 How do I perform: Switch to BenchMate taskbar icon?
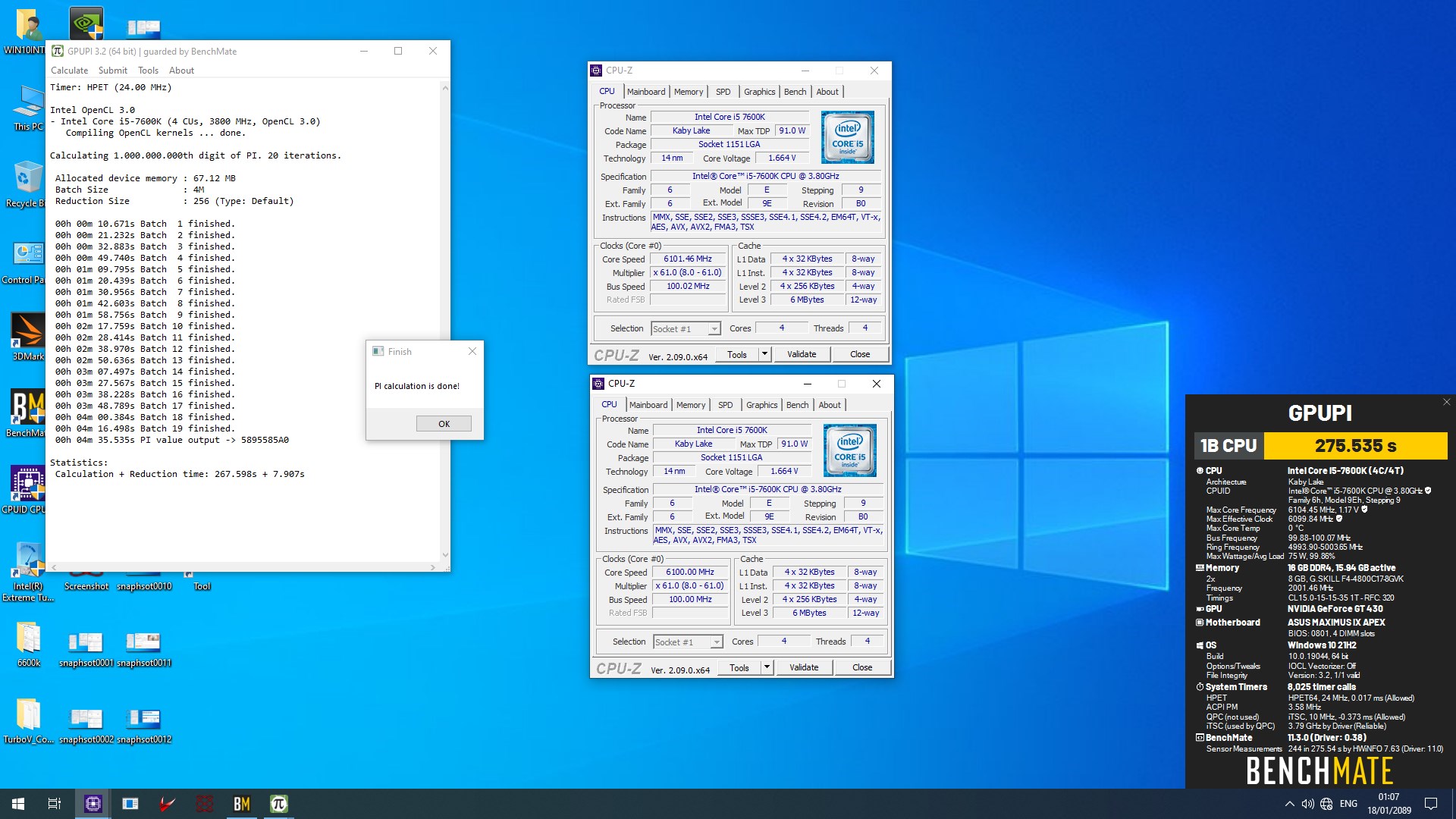pyautogui.click(x=242, y=804)
